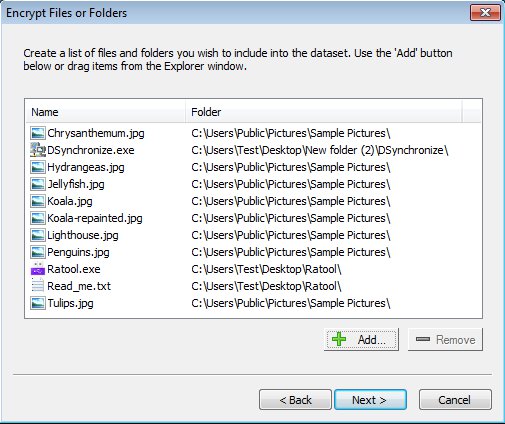Go to the Next step

point(370,400)
